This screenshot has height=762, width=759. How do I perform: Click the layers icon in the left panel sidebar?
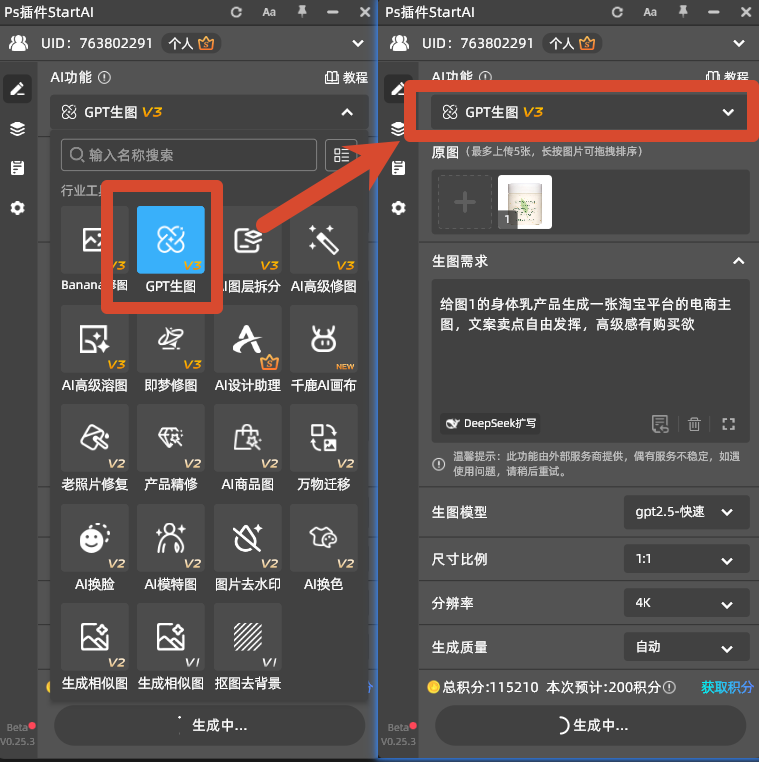[x=17, y=129]
